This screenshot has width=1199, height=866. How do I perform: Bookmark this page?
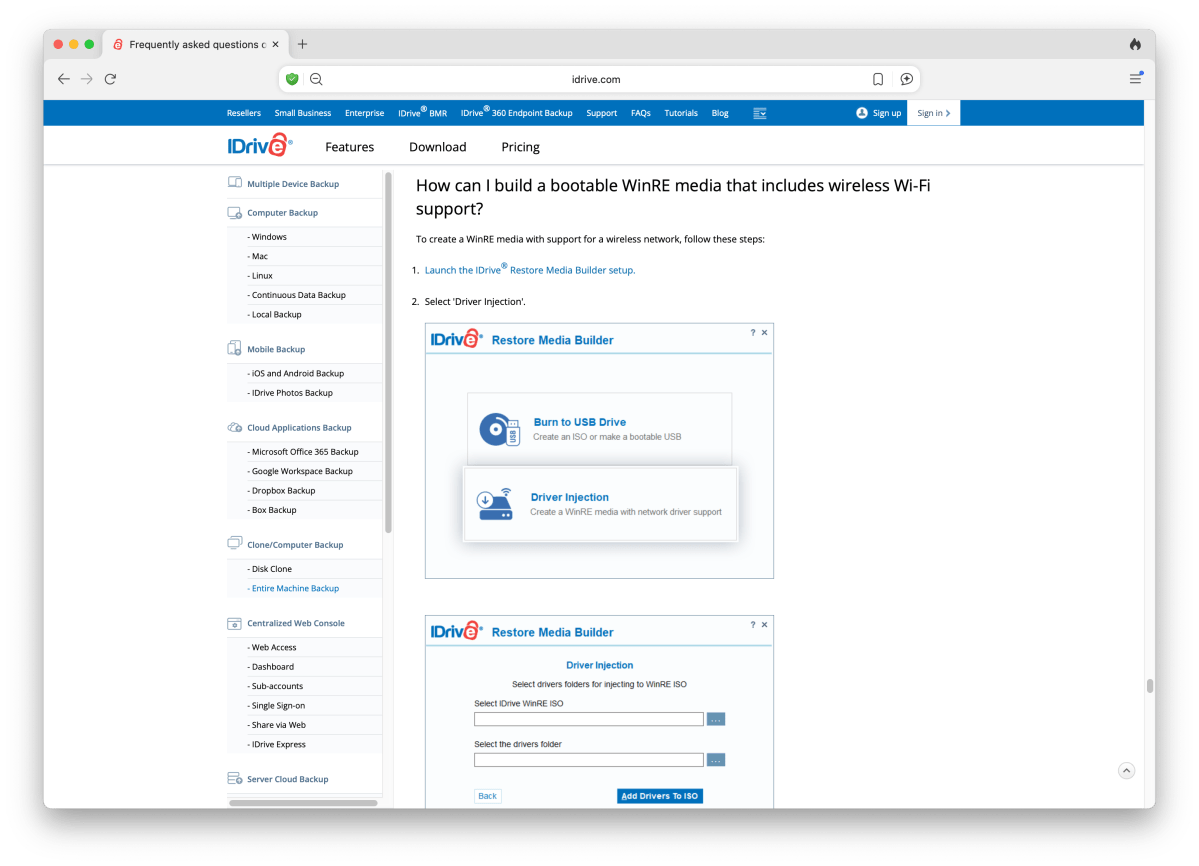[878, 79]
